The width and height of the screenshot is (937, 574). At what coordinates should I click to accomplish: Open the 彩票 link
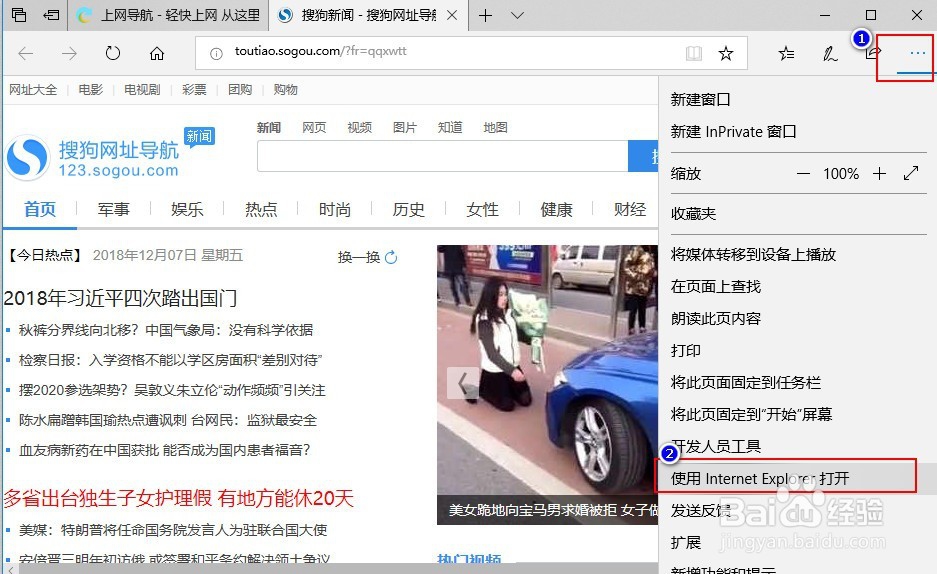(x=194, y=90)
